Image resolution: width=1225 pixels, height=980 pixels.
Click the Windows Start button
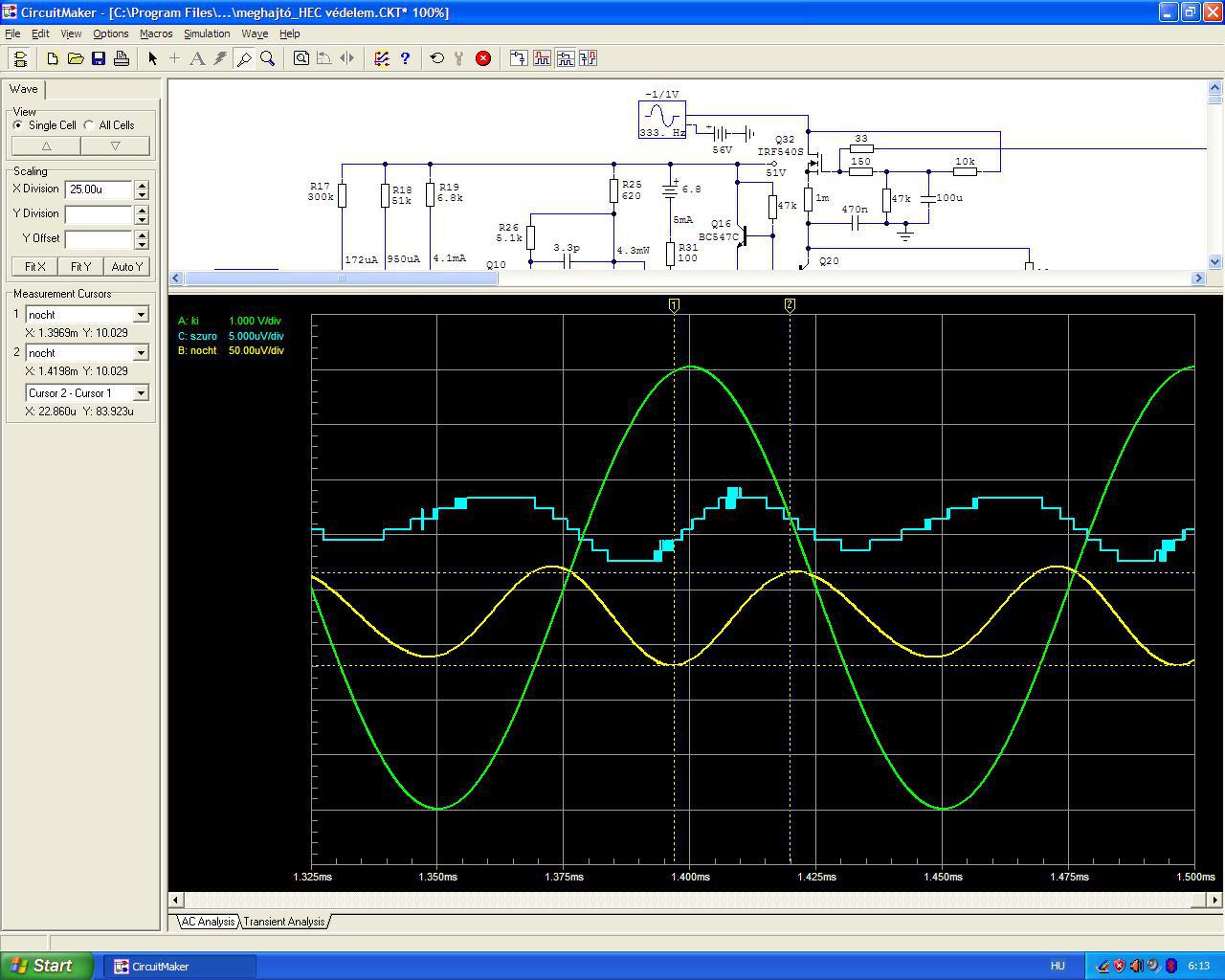coord(47,966)
